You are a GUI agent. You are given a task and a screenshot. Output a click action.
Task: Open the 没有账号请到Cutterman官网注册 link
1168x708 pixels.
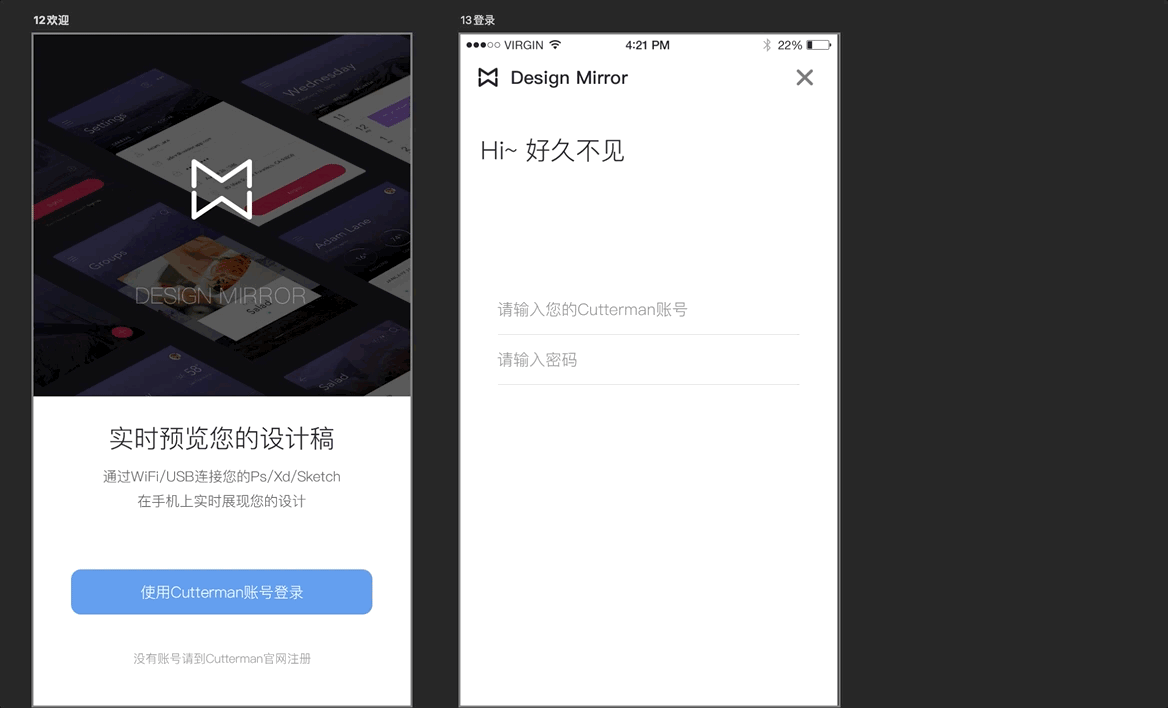click(x=222, y=658)
